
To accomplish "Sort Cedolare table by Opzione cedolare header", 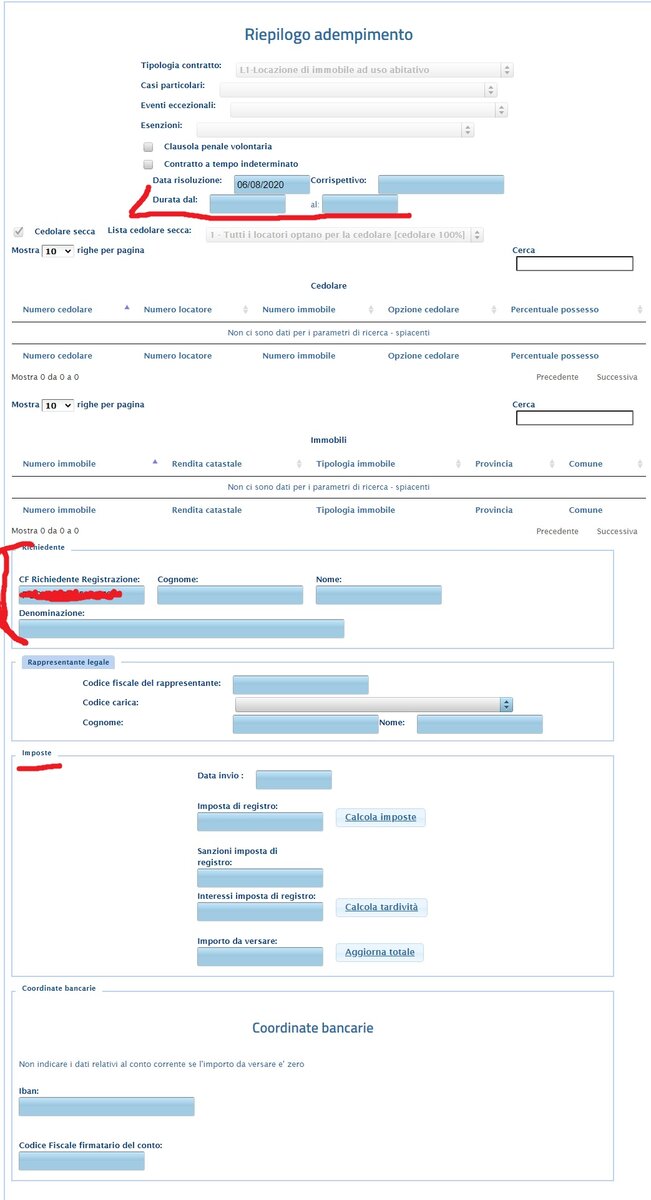I will (424, 310).
